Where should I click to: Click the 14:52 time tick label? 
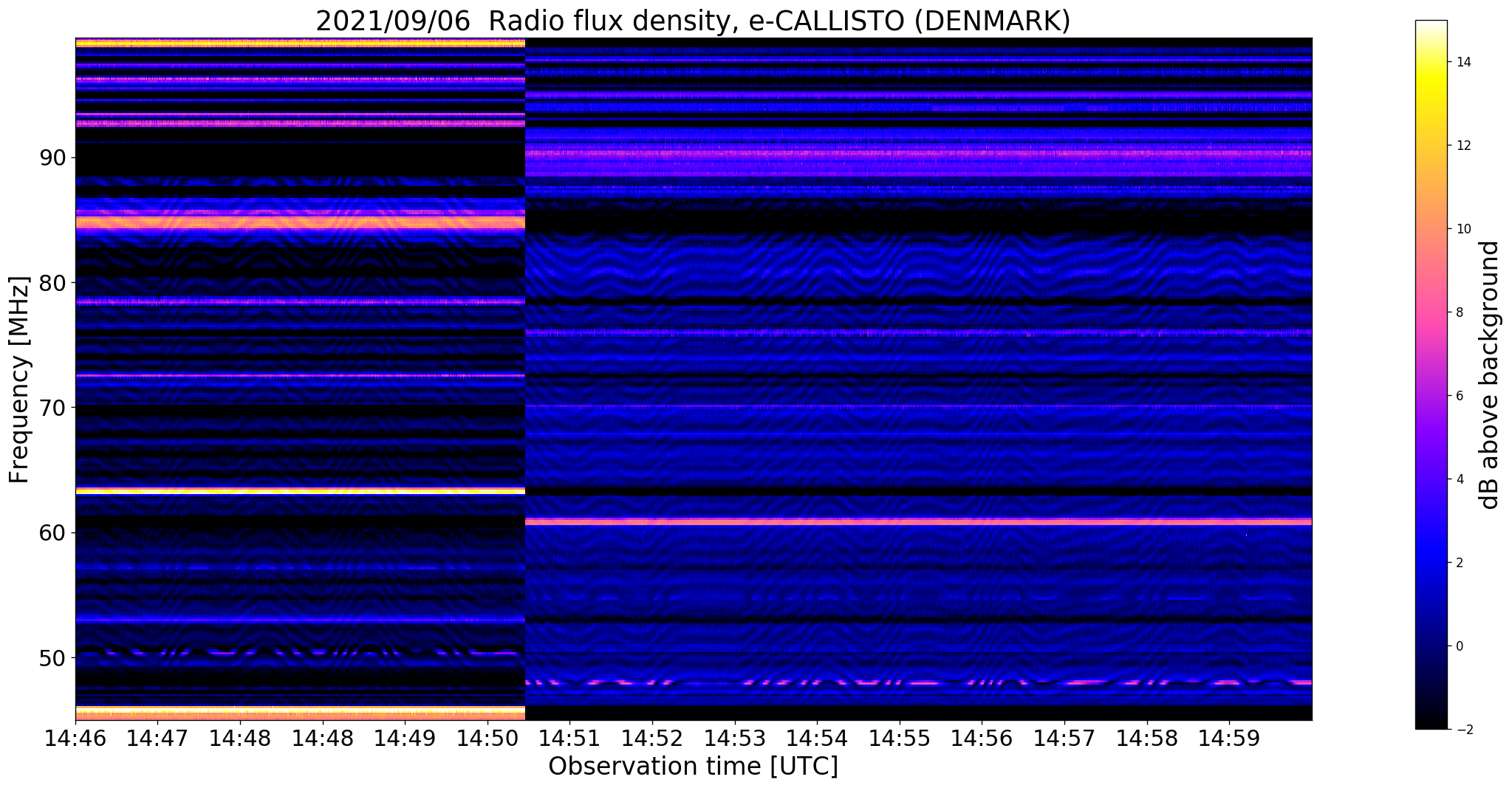click(652, 739)
